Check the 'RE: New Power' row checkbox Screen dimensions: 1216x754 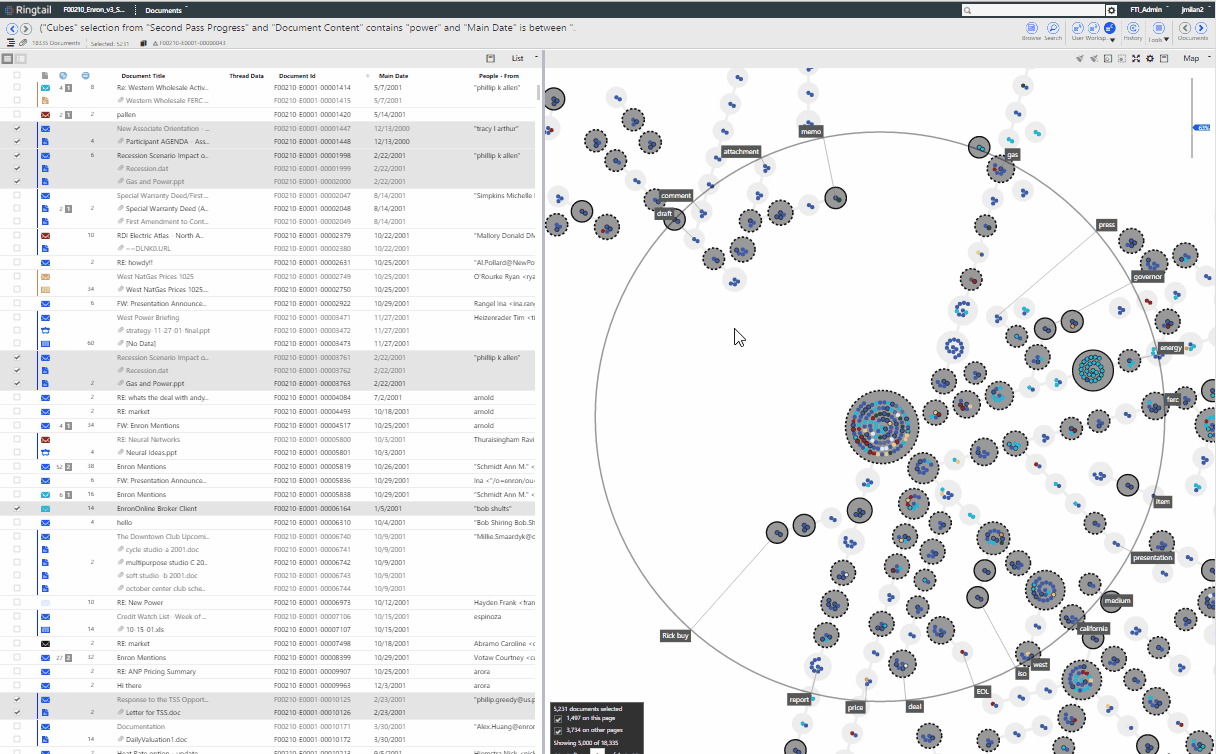17,603
